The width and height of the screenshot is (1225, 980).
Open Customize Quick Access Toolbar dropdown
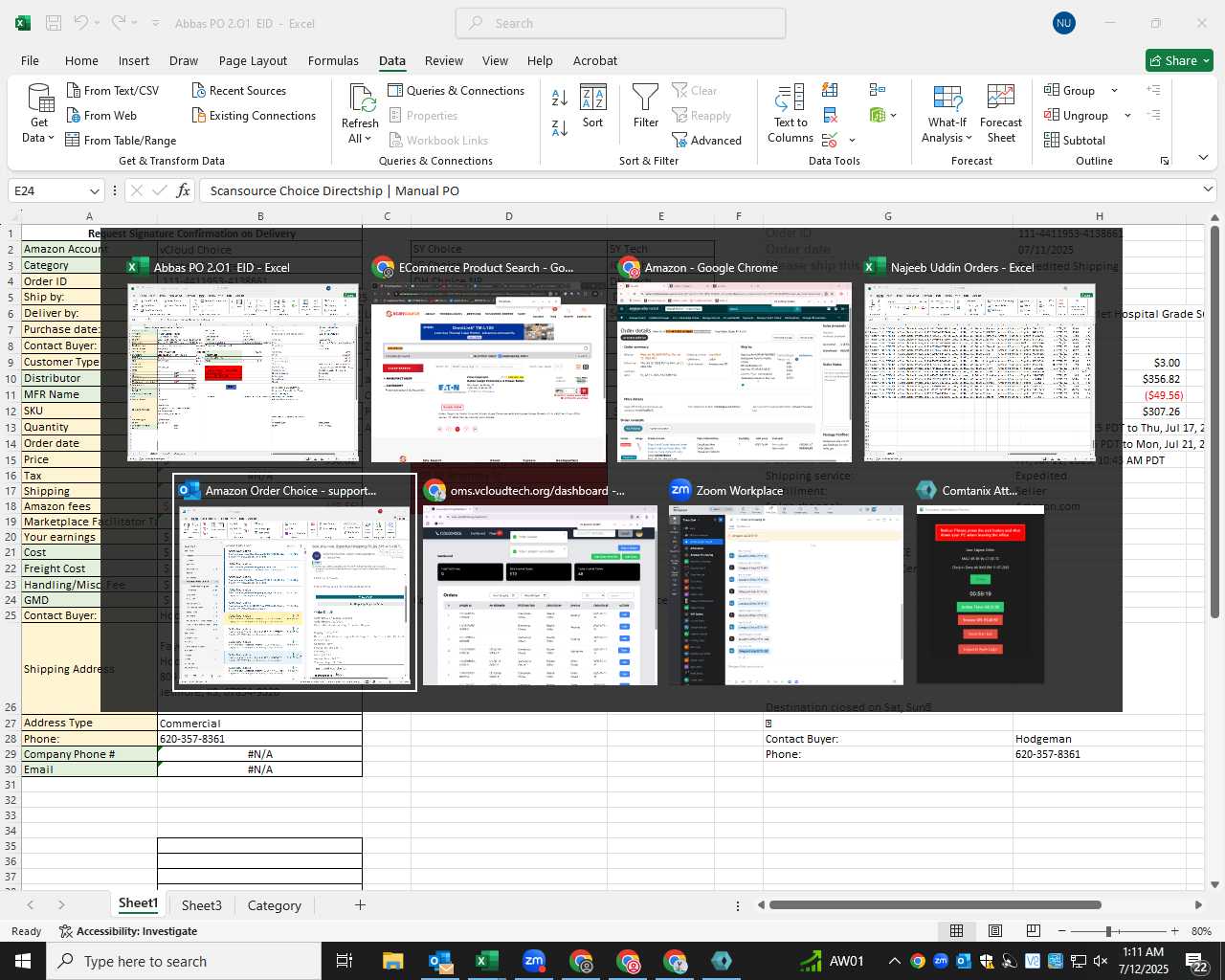pos(155,23)
